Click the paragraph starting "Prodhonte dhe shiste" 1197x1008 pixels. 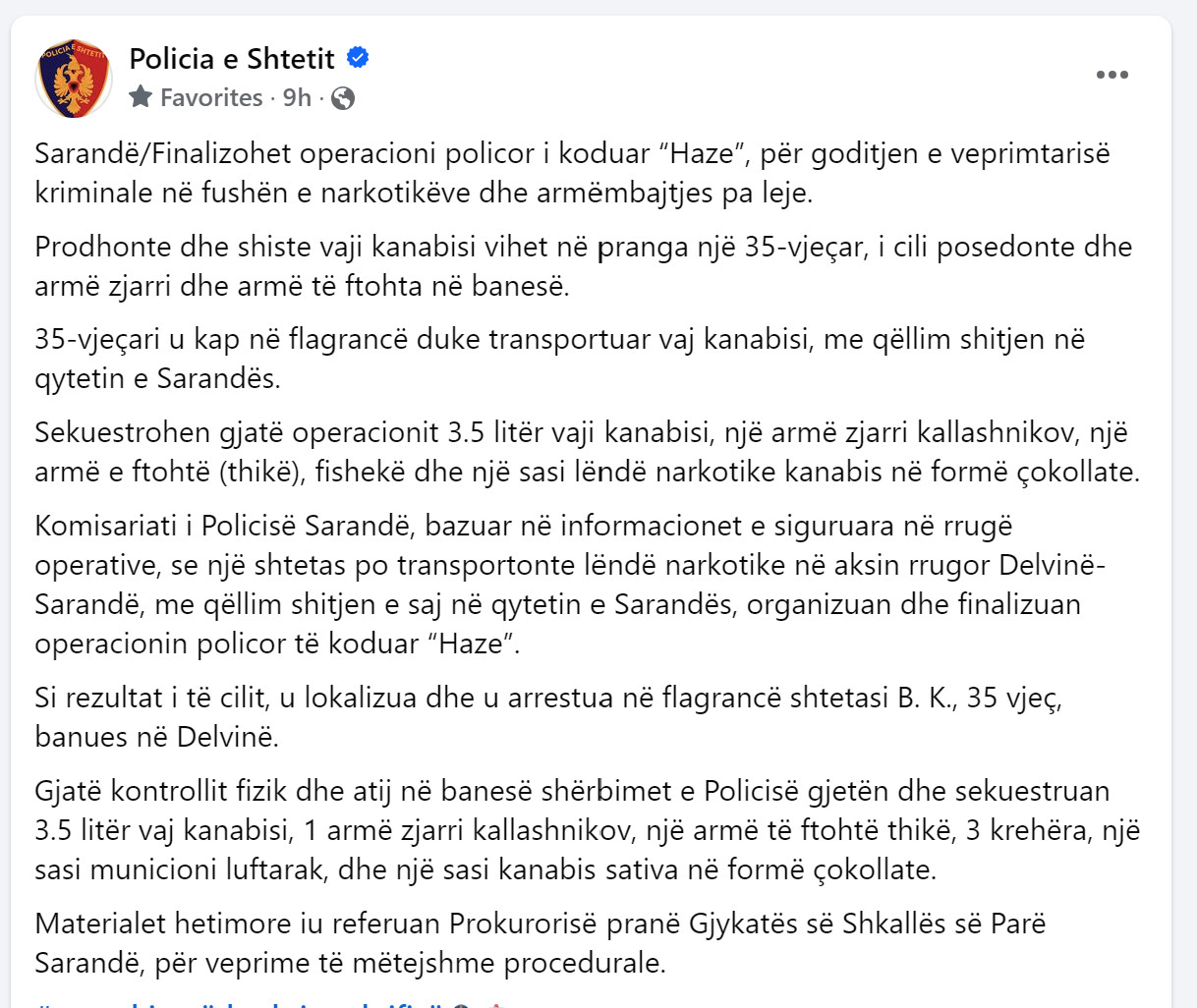pyautogui.click(x=584, y=266)
